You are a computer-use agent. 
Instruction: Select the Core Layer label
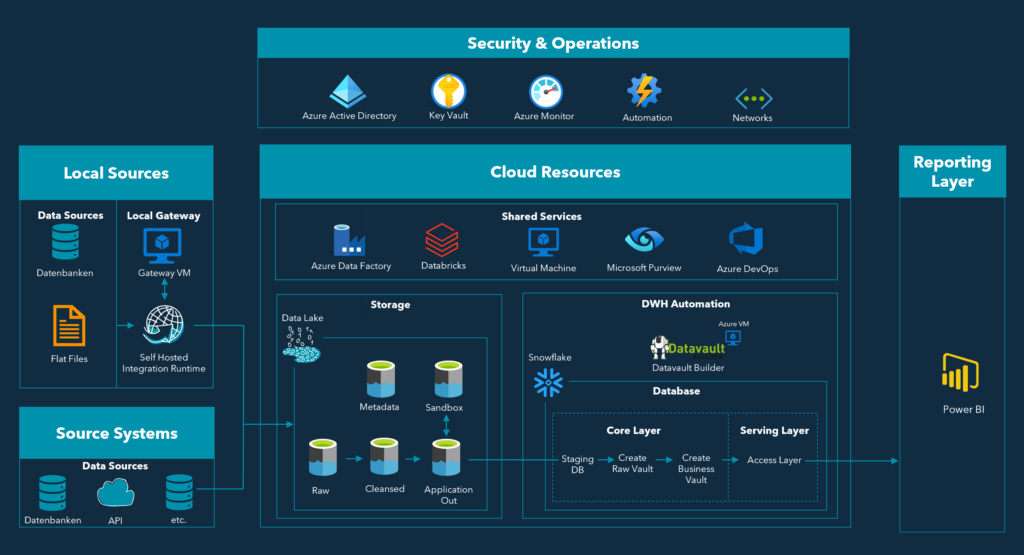[633, 430]
